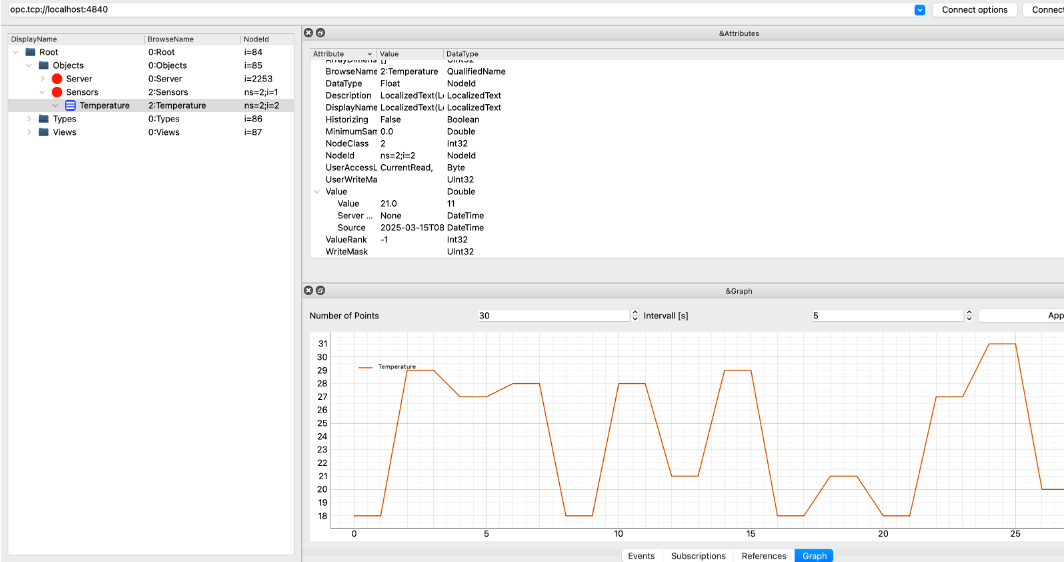1064x562 pixels.
Task: Expand the Server node in tree
Action: click(x=42, y=79)
